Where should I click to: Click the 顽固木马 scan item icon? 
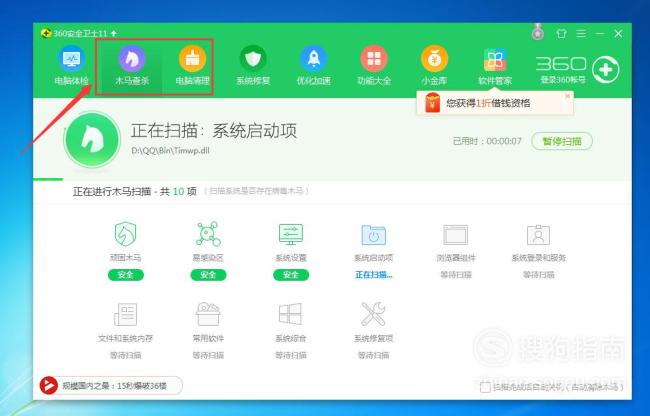[x=125, y=234]
